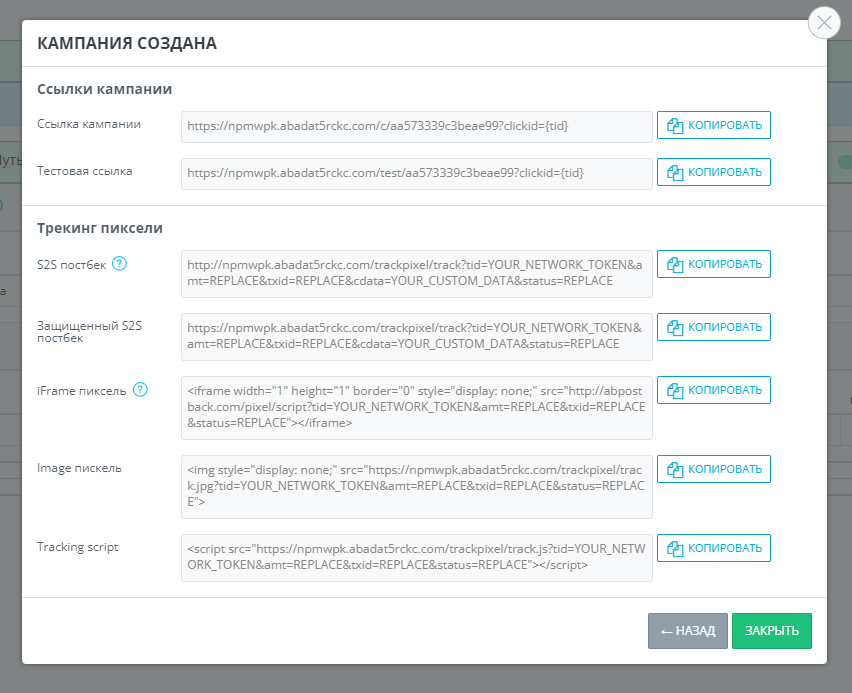Screen dimensions: 852x693
Task: Click the Ссылка кампании URL field
Action: point(416,126)
